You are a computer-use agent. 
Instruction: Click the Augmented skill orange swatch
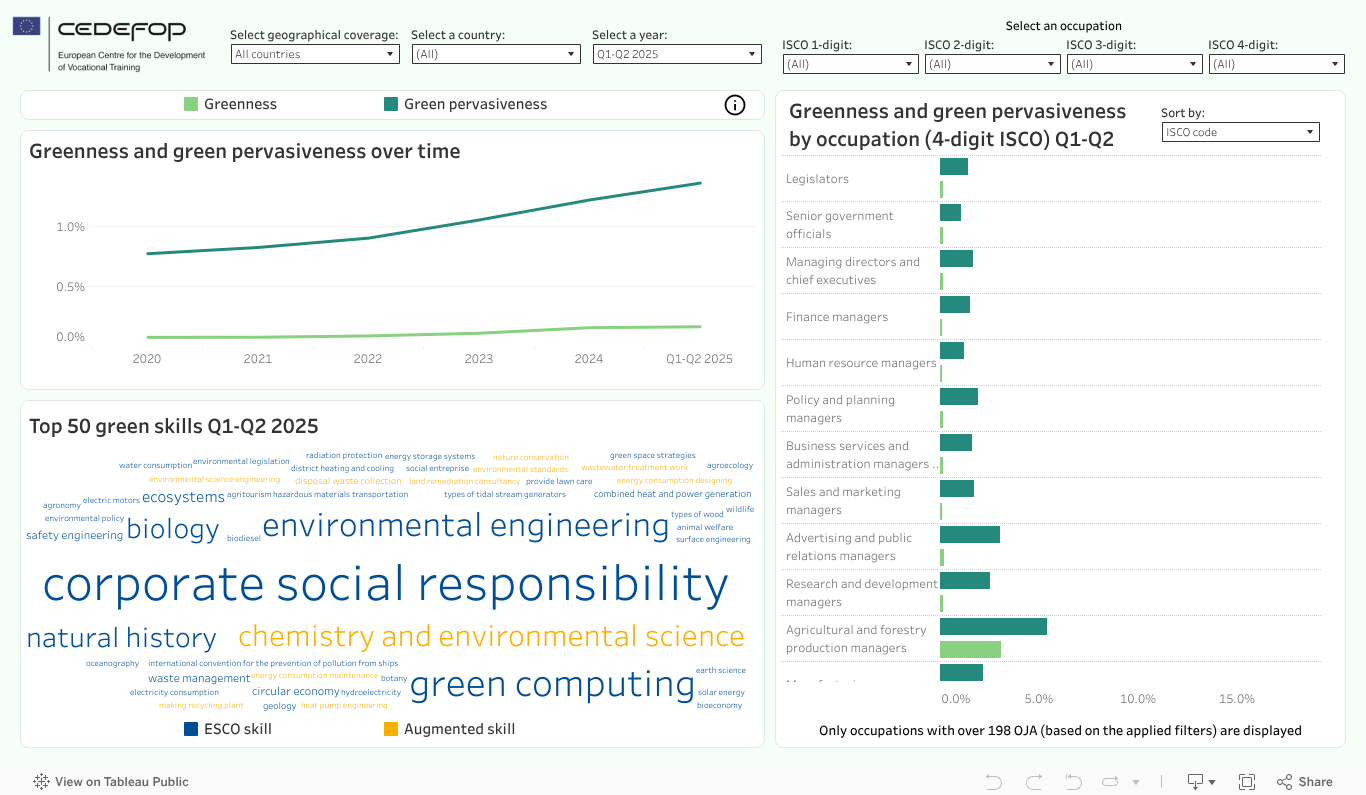tap(391, 729)
